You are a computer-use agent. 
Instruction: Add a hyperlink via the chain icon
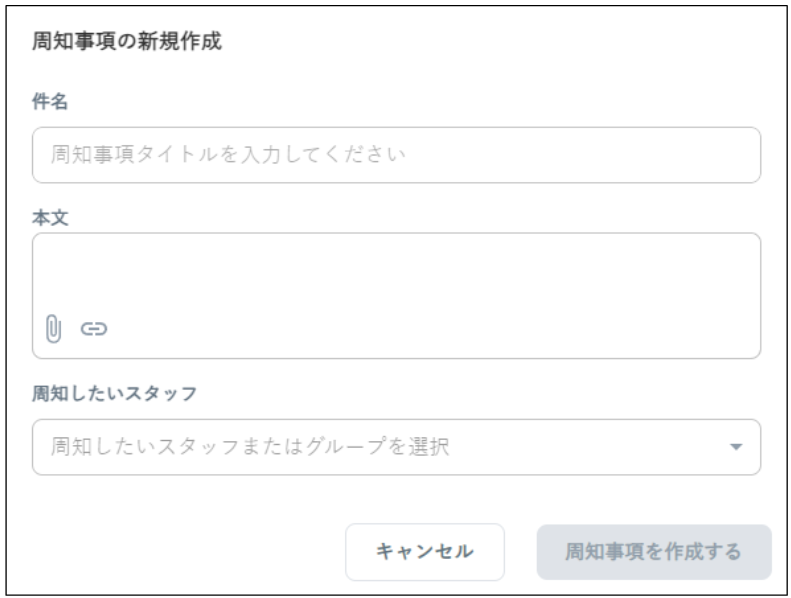(93, 327)
